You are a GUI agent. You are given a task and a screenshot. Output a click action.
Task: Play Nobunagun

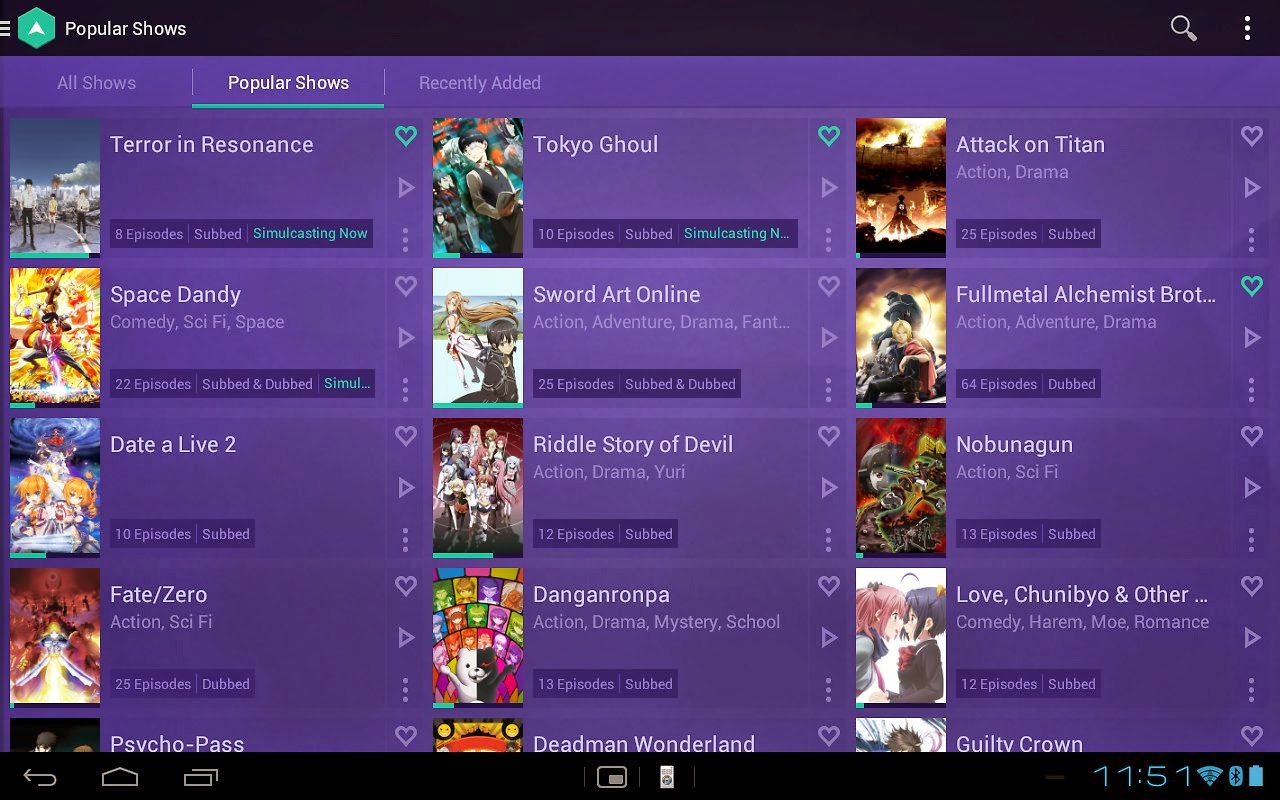click(x=1252, y=487)
